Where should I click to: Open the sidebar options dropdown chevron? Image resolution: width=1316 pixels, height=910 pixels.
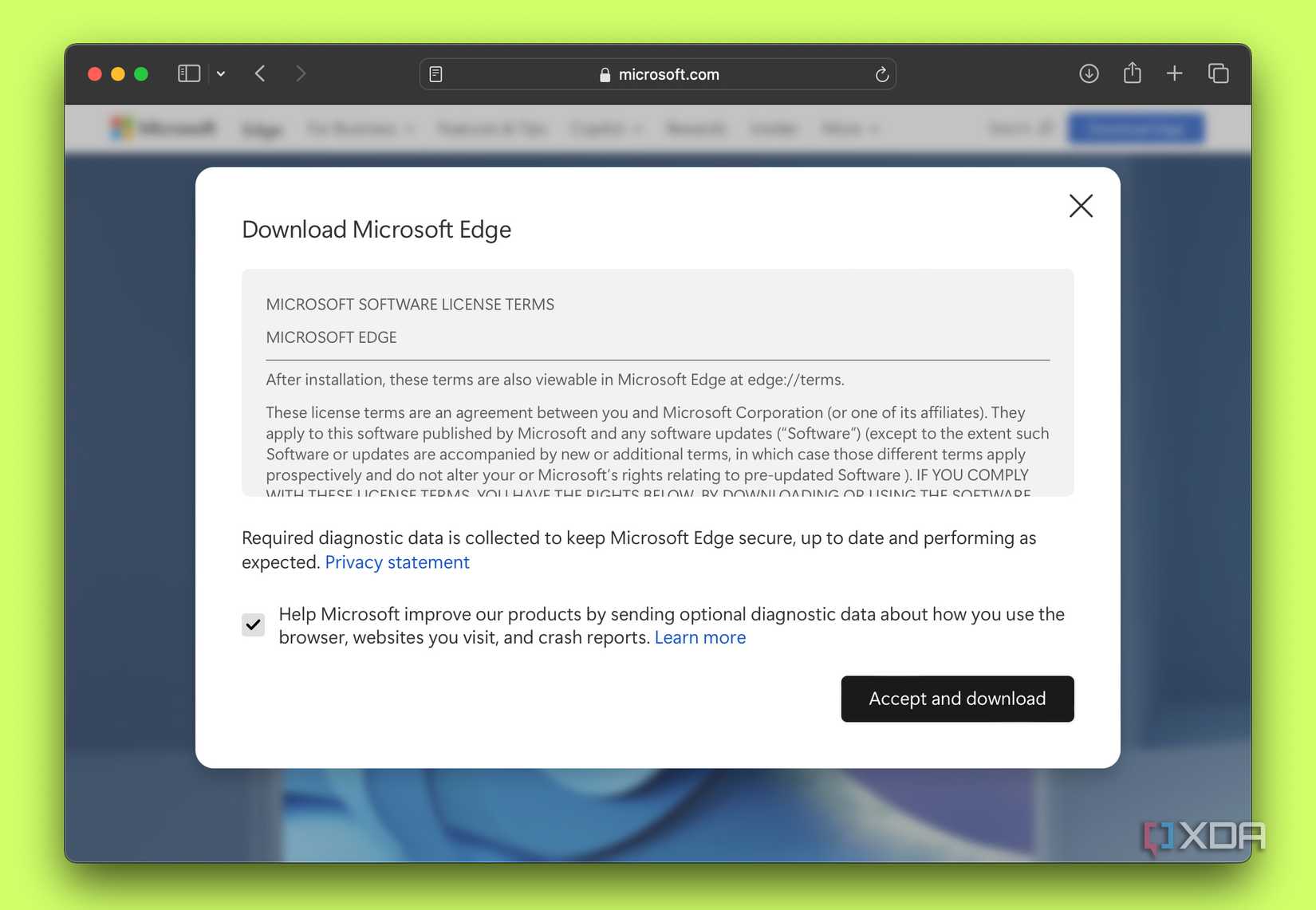tap(221, 74)
